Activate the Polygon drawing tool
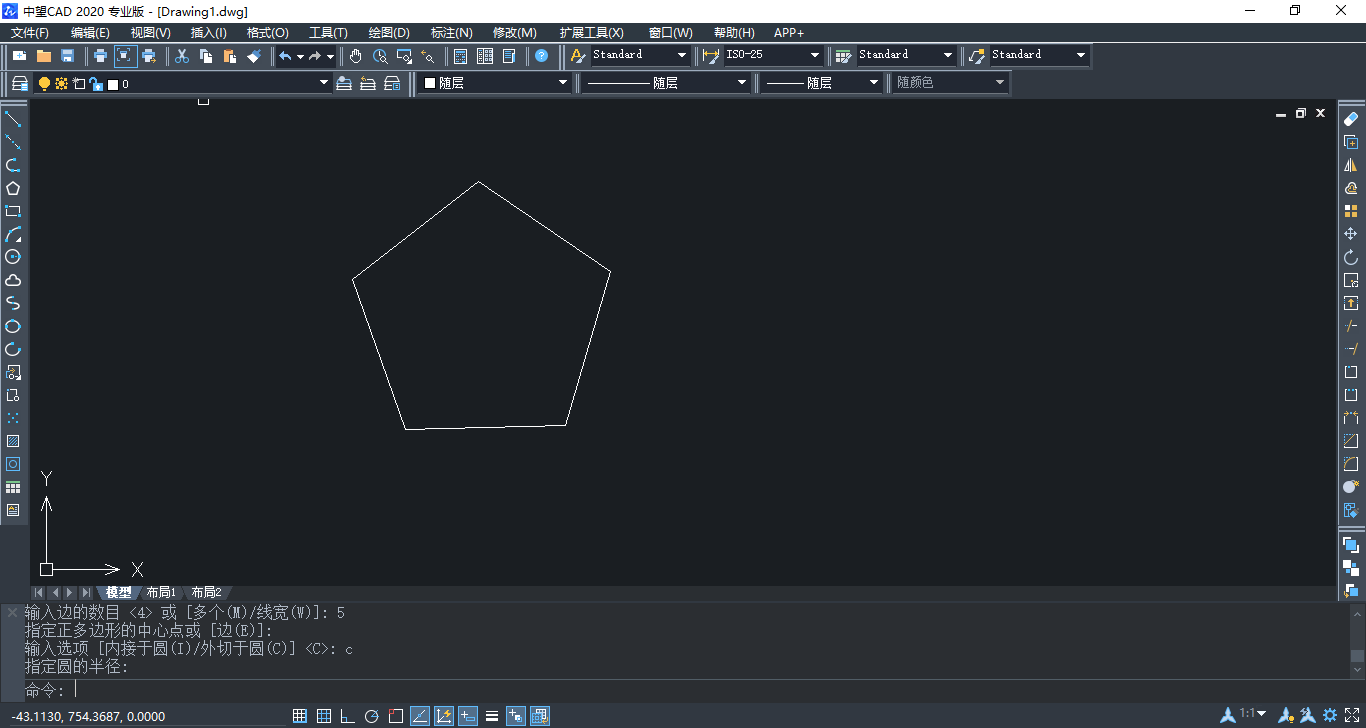The image size is (1366, 728). pos(13,188)
